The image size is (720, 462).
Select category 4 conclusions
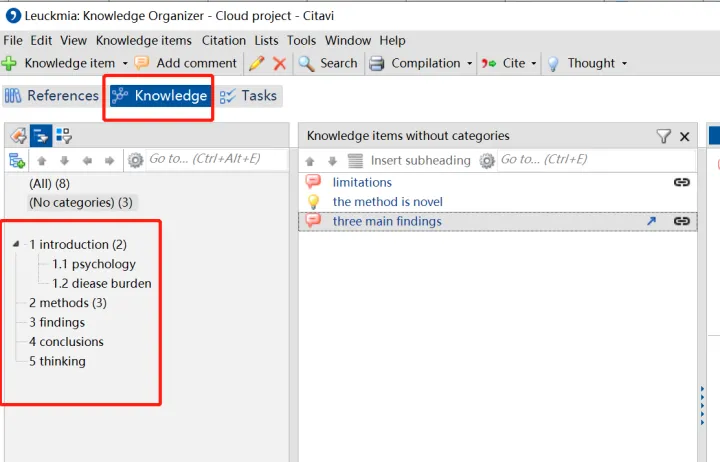pyautogui.click(x=66, y=342)
